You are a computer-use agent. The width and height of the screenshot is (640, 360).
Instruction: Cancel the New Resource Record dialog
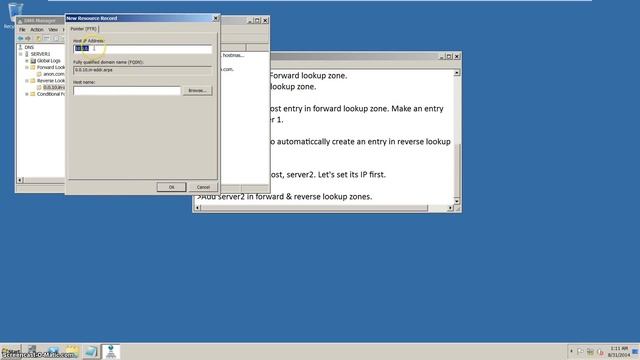point(203,187)
